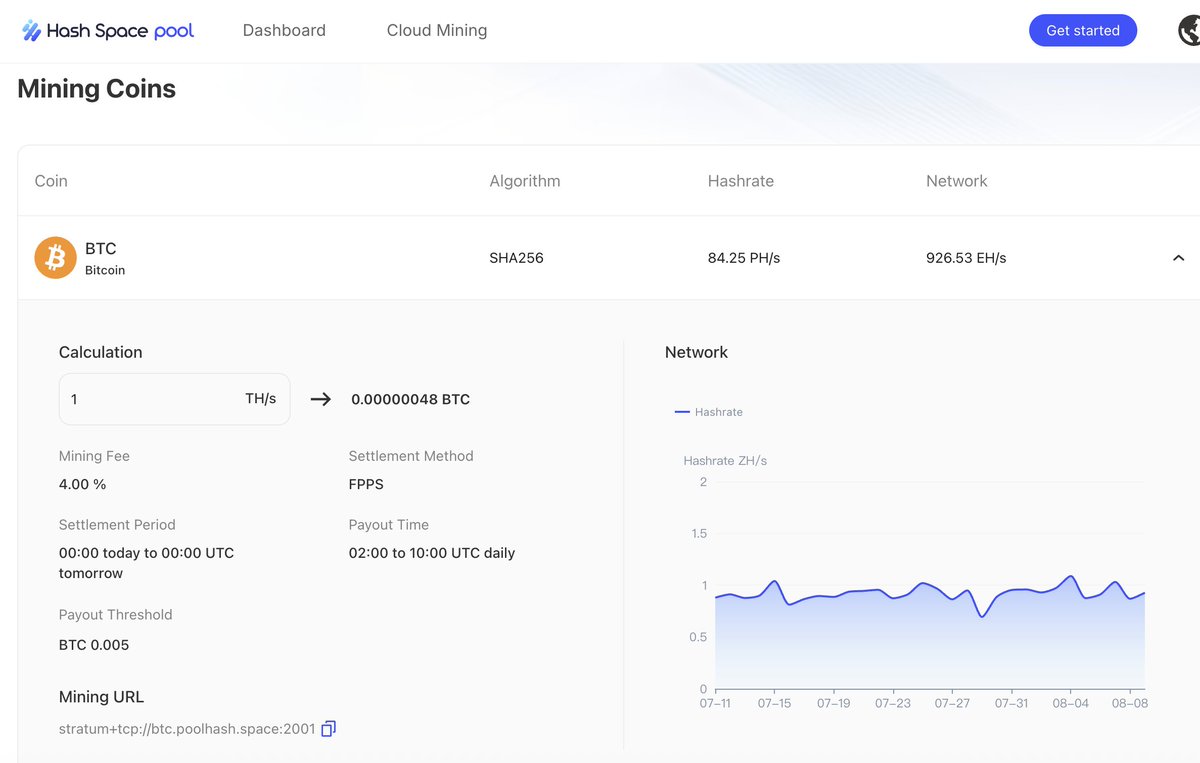Click the 0.00000048 BTC result value
Viewport: 1200px width, 763px height.
pyautogui.click(x=410, y=398)
